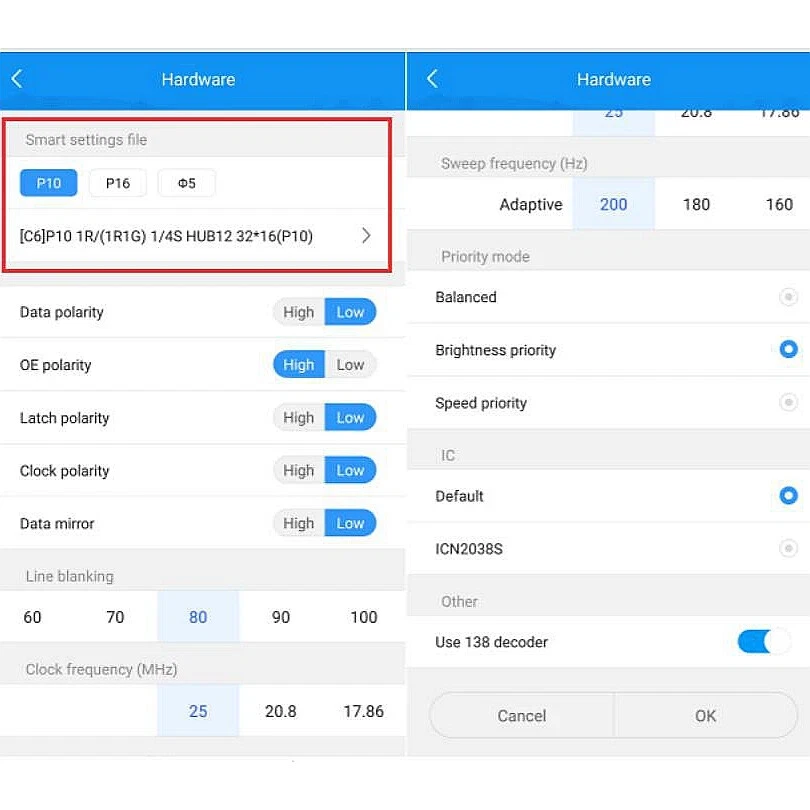Screen dimensions: 810x810
Task: Choose clock frequency 20.8 MHz
Action: point(281,711)
